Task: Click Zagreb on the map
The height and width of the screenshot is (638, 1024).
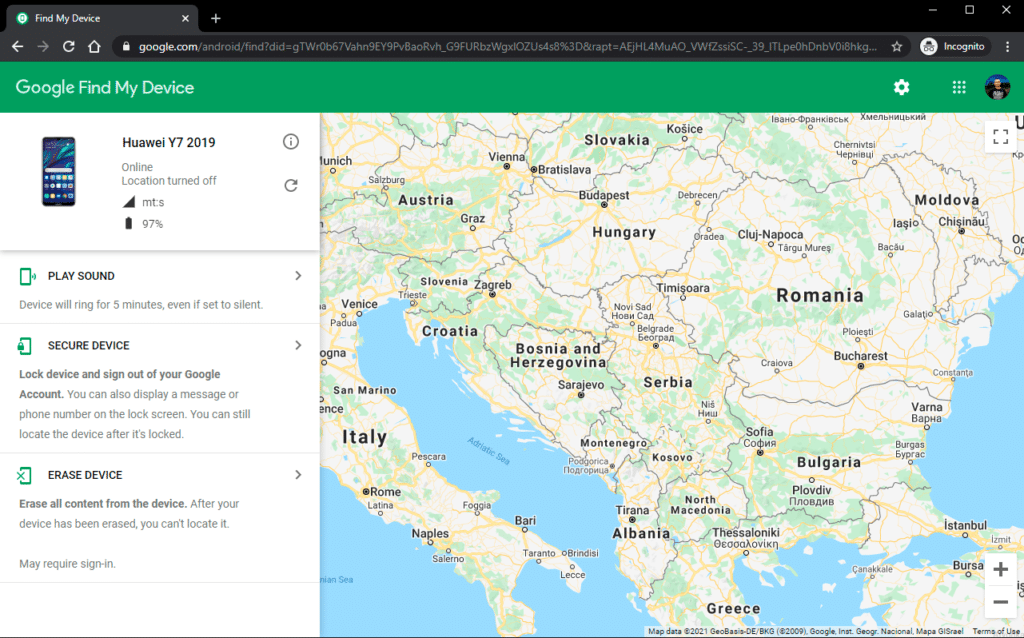Action: (x=492, y=285)
